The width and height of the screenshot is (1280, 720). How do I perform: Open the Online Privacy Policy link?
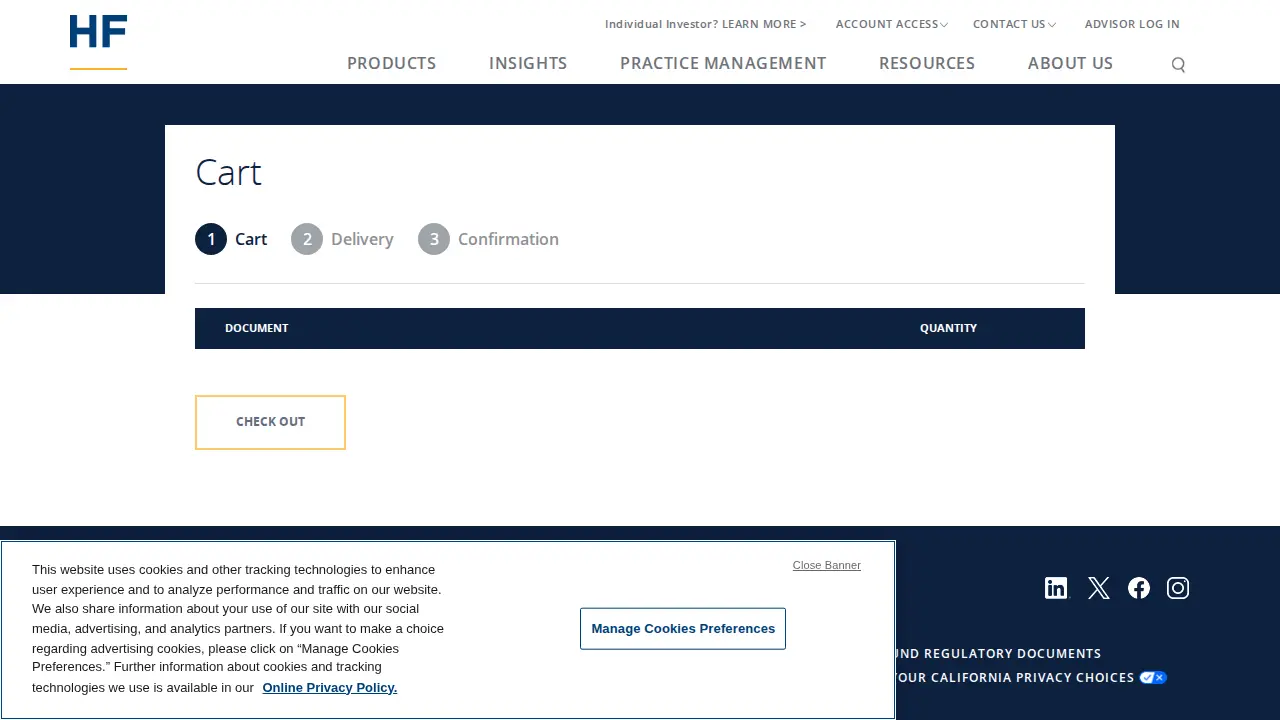point(330,687)
